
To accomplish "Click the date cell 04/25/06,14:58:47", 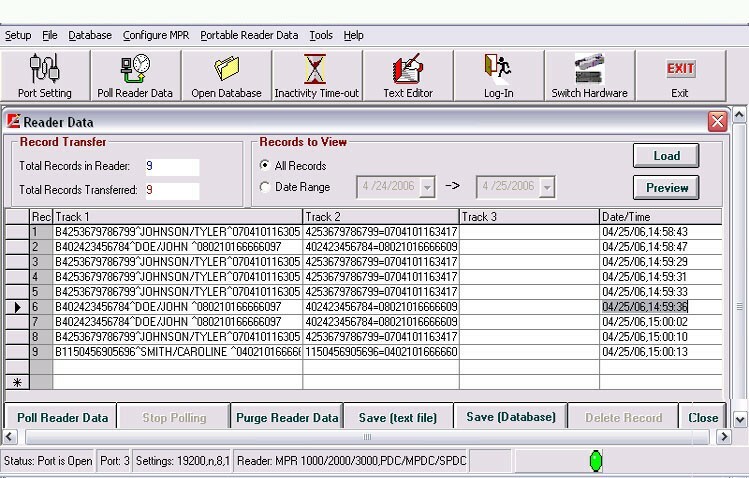I will (x=661, y=247).
